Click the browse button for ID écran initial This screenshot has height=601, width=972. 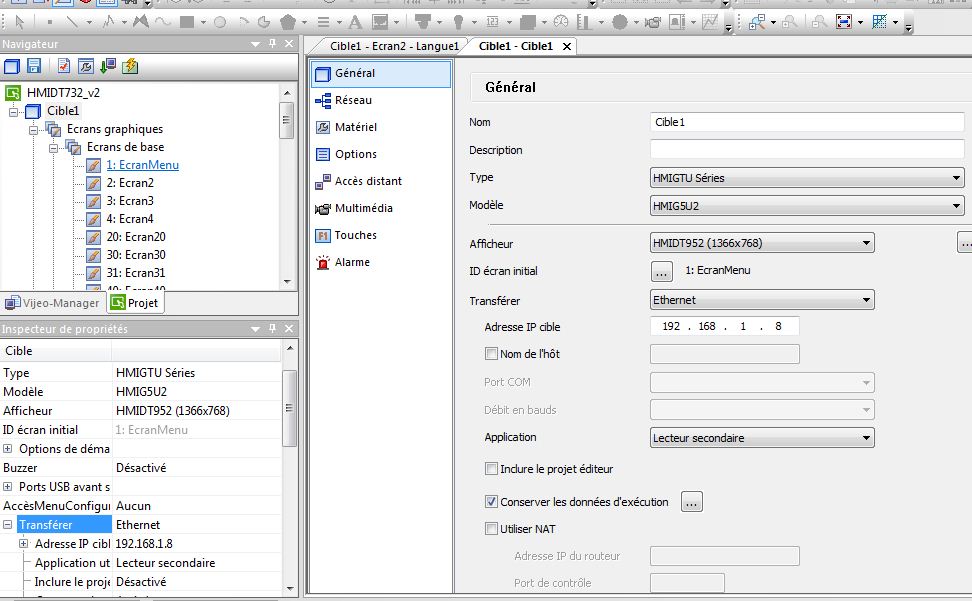coord(661,271)
